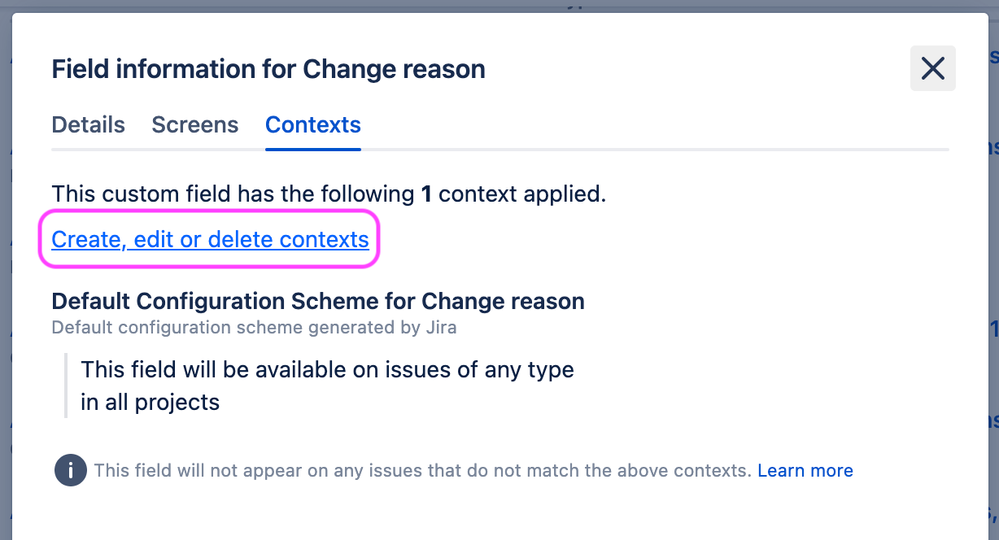This screenshot has width=999, height=540.
Task: Click the dialog title Field information for Change reason
Action: click(x=268, y=69)
